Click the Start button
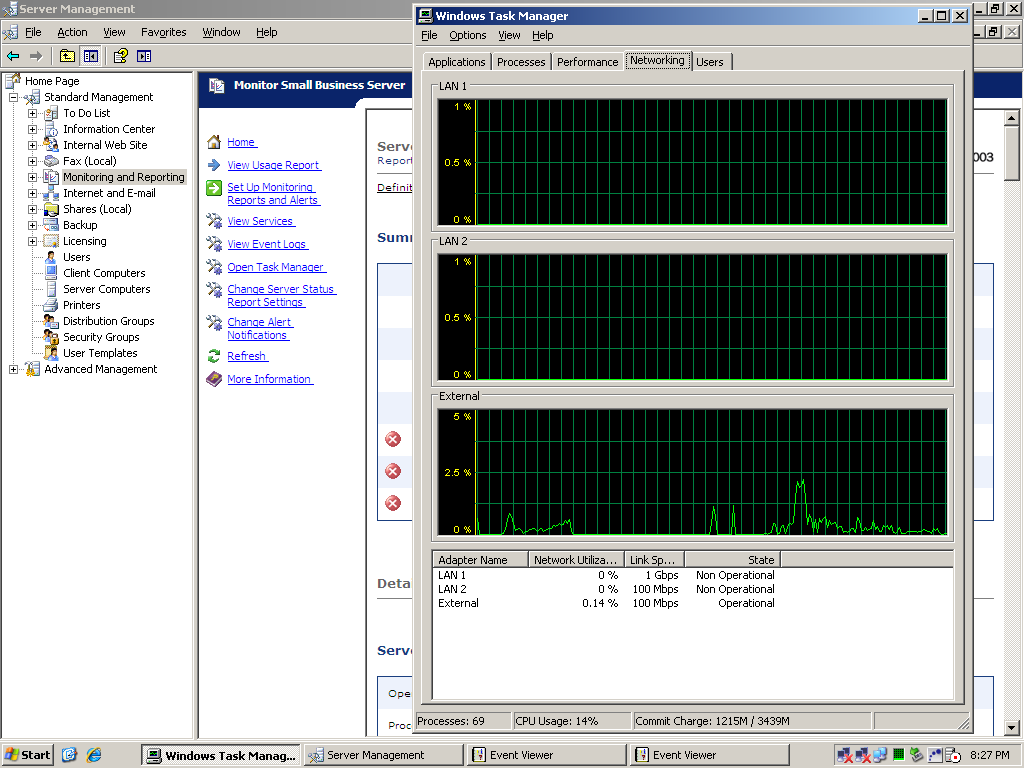The width and height of the screenshot is (1024, 768). coord(27,755)
